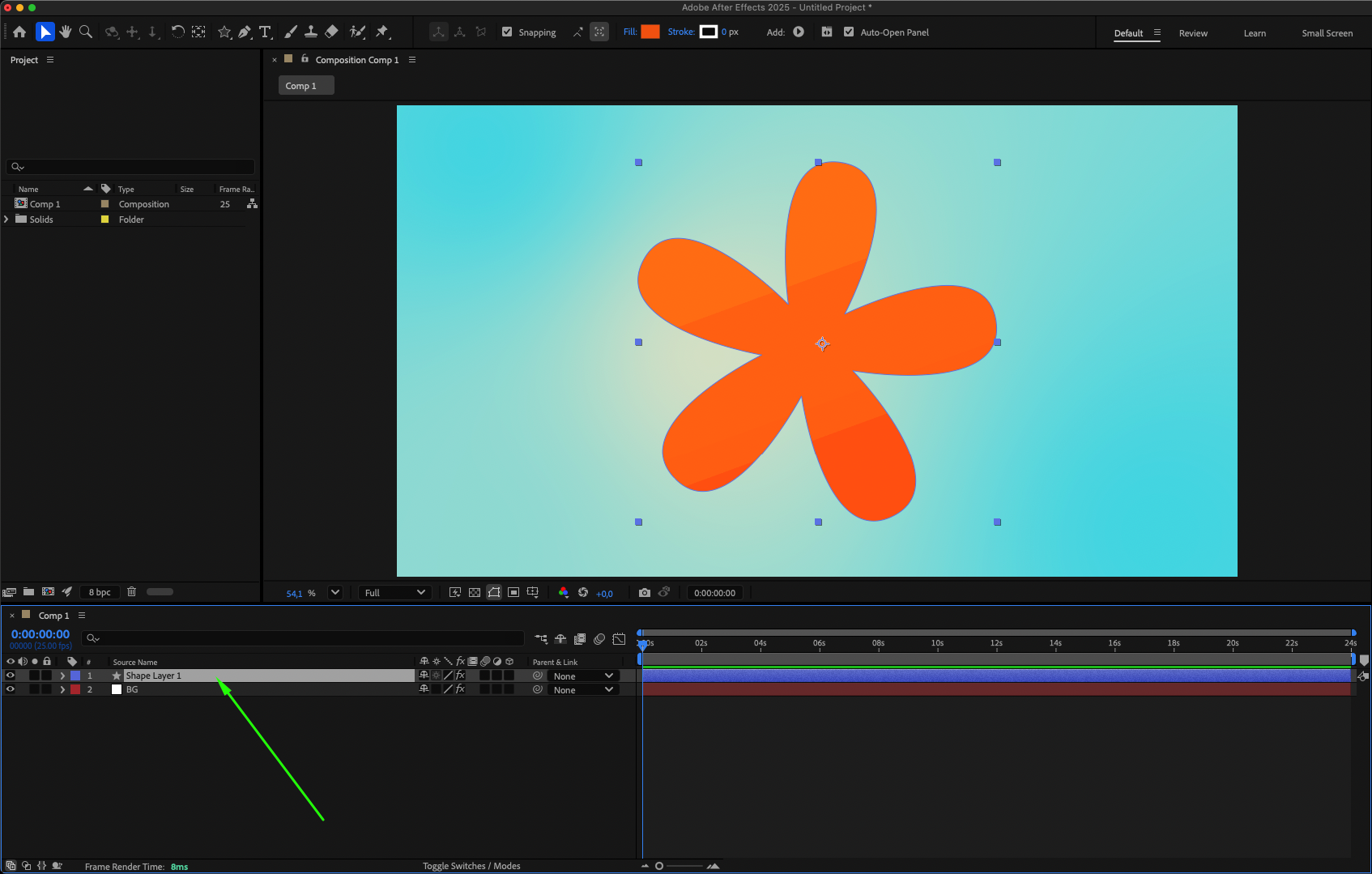Toggle the transparency grid icon
This screenshot has height=874, width=1372.
475,593
